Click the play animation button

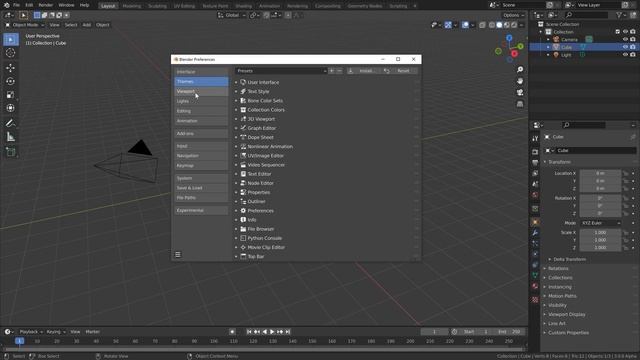tap(272, 332)
